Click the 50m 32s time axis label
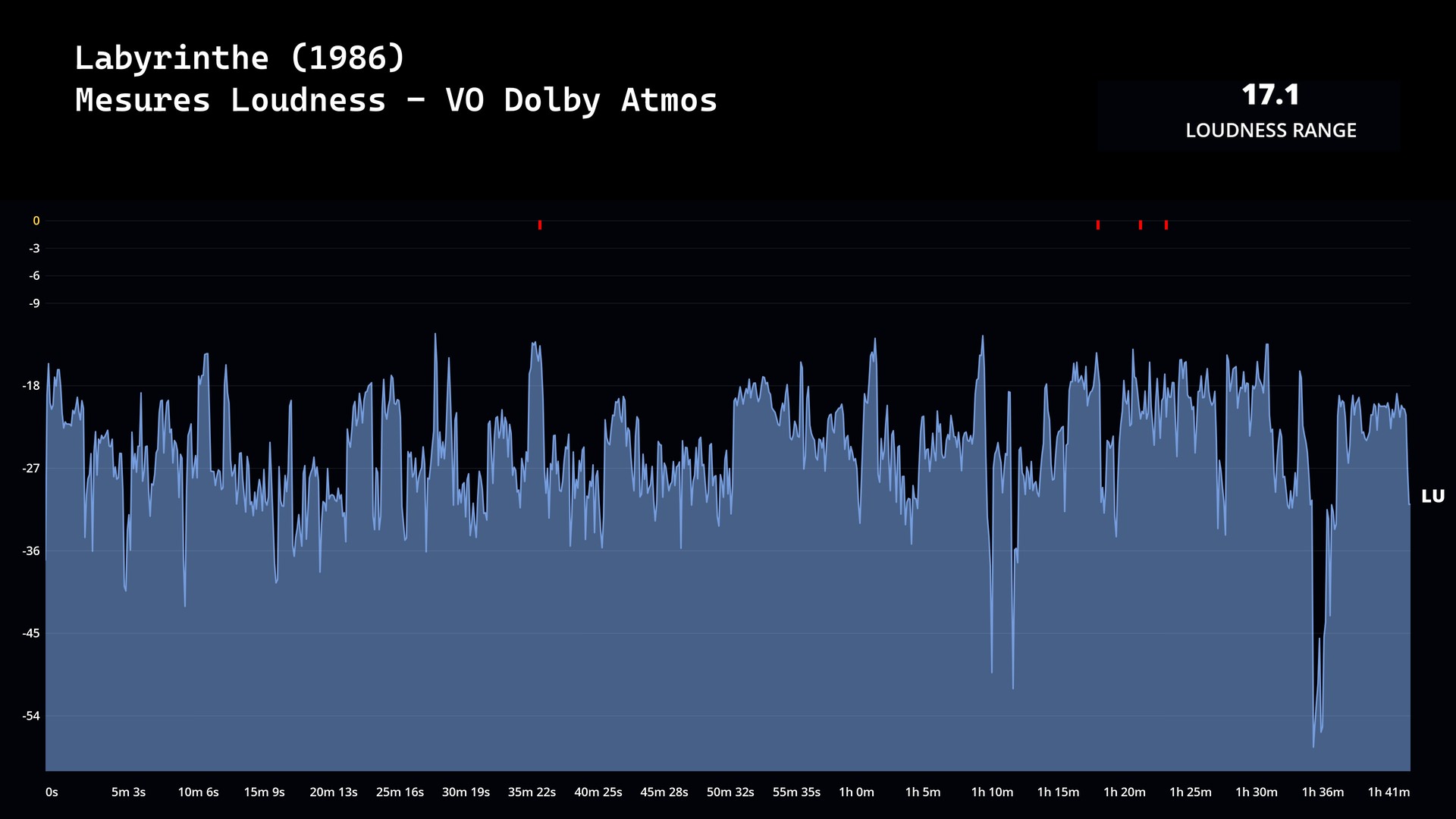 (x=730, y=792)
